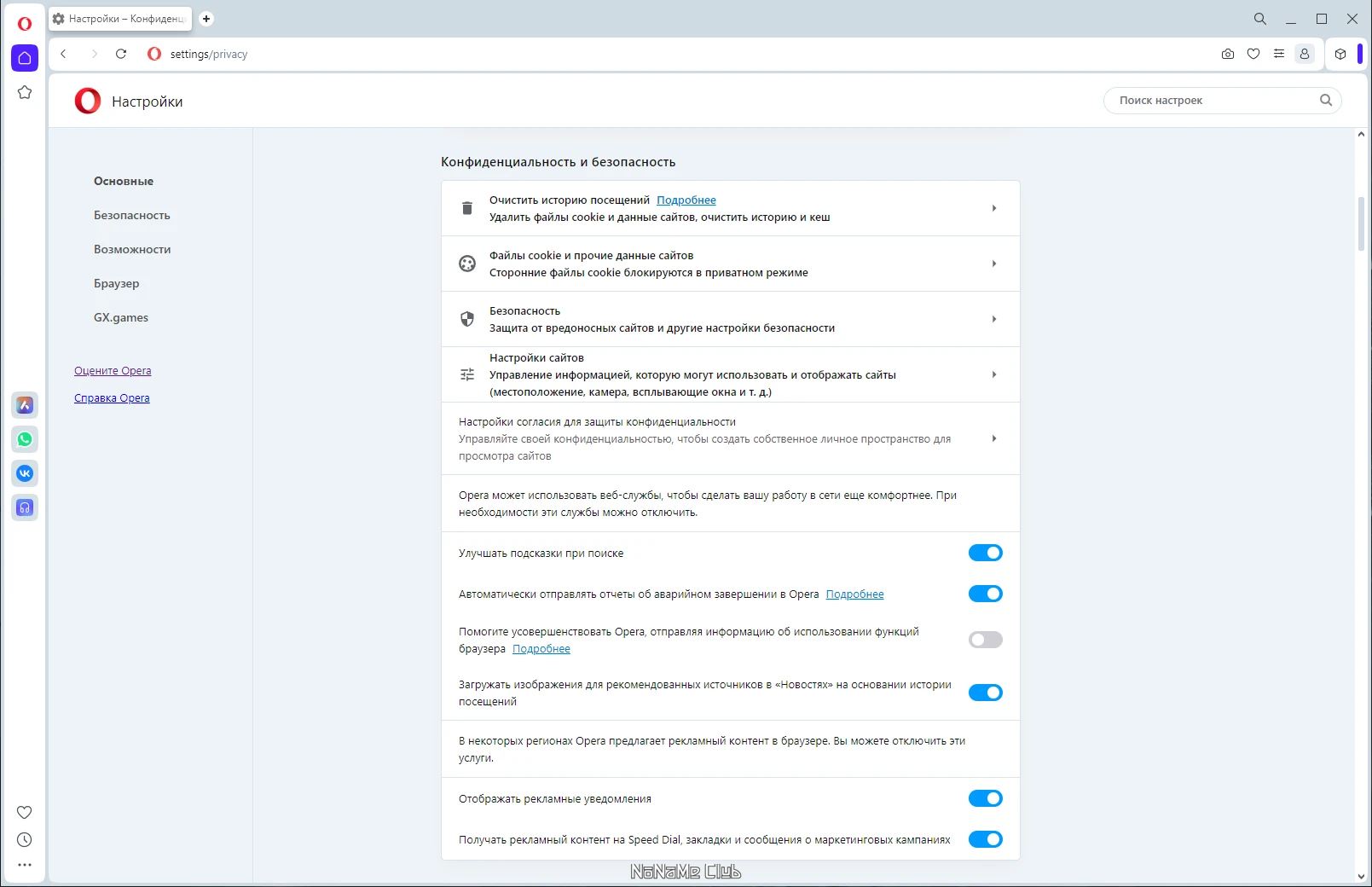This screenshot has width=1372, height=887.
Task: Click the cookie icon row
Action: [467, 264]
